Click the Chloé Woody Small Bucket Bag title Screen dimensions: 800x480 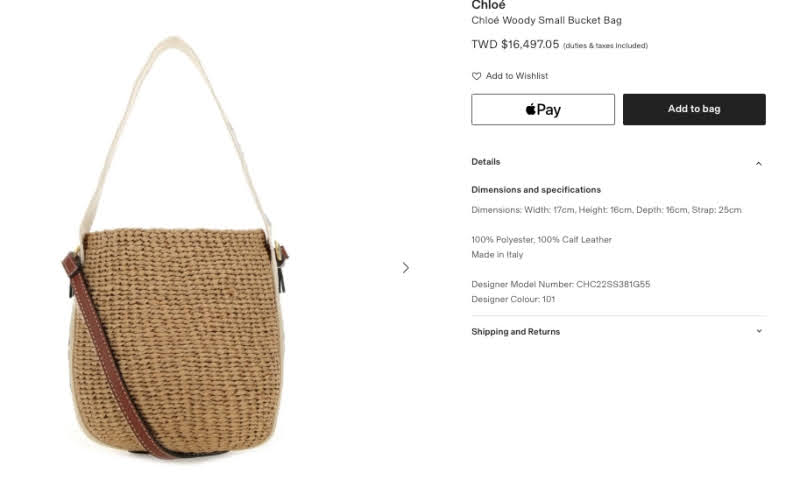(x=546, y=20)
